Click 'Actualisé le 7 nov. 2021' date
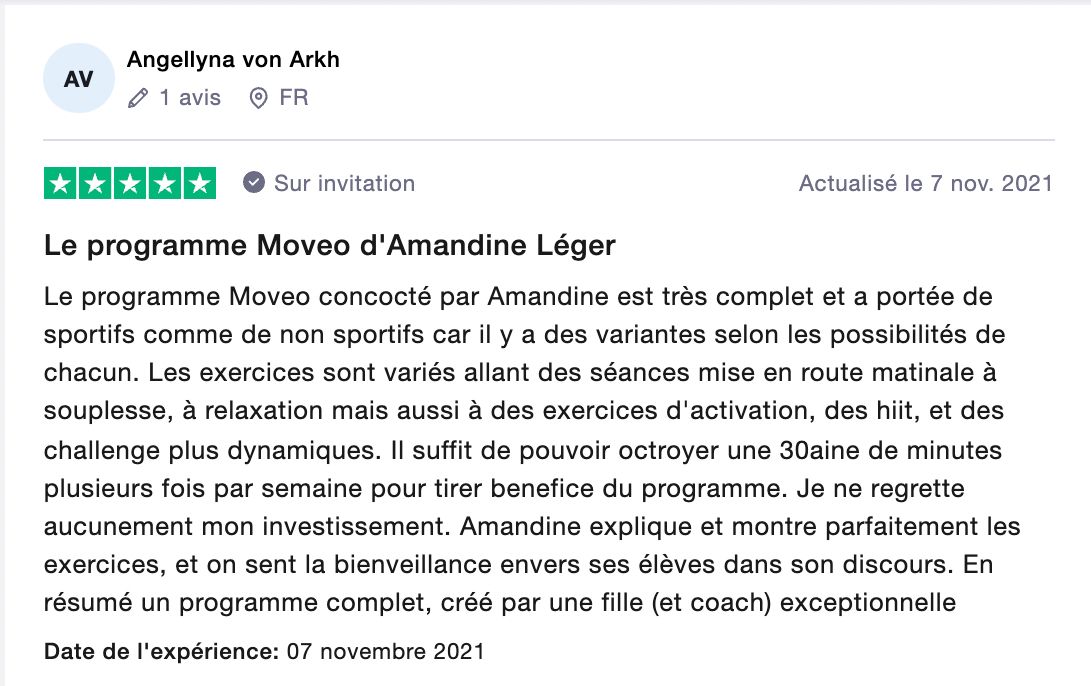Image resolution: width=1091 pixels, height=686 pixels. pos(925,184)
